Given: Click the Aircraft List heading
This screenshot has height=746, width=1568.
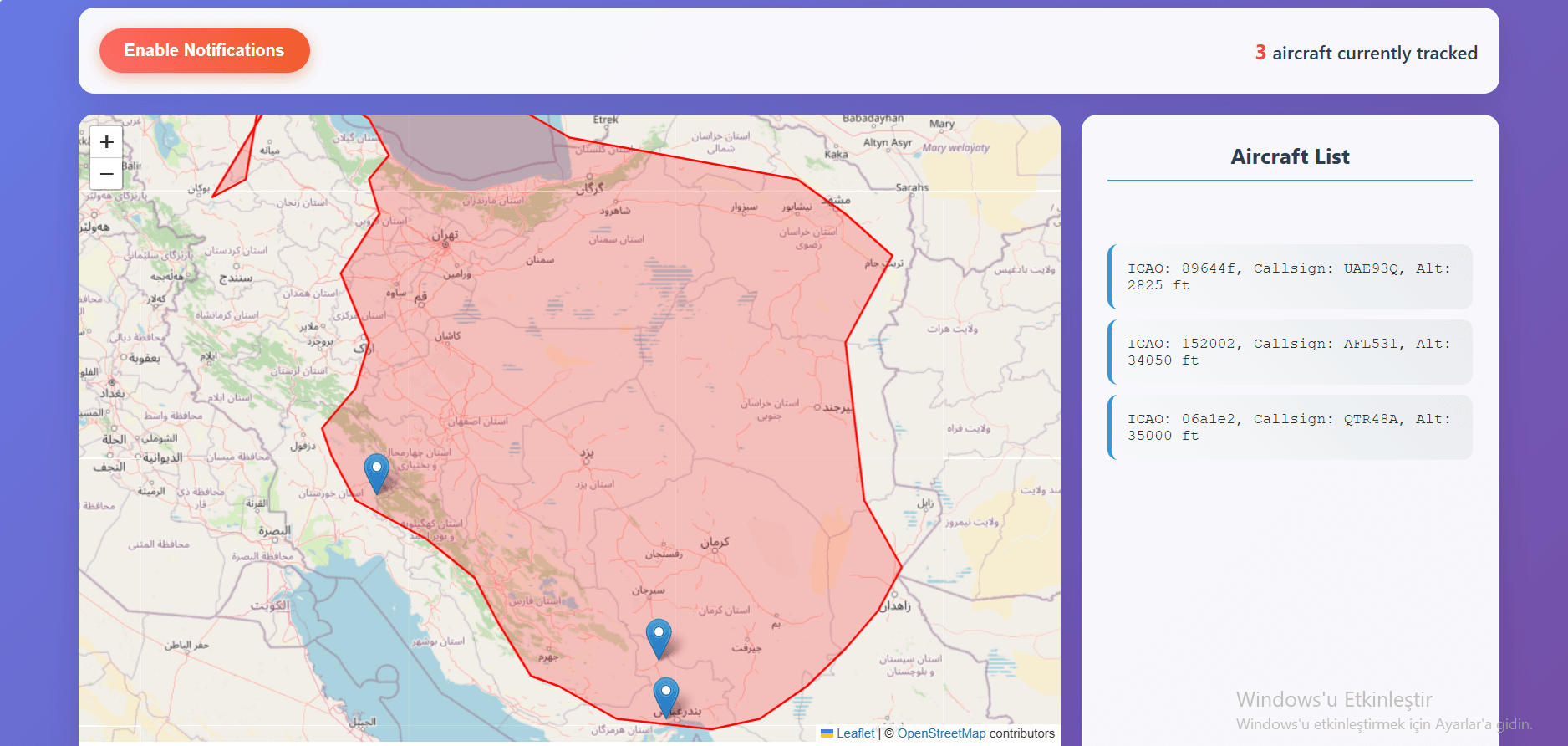Looking at the screenshot, I should 1290,156.
